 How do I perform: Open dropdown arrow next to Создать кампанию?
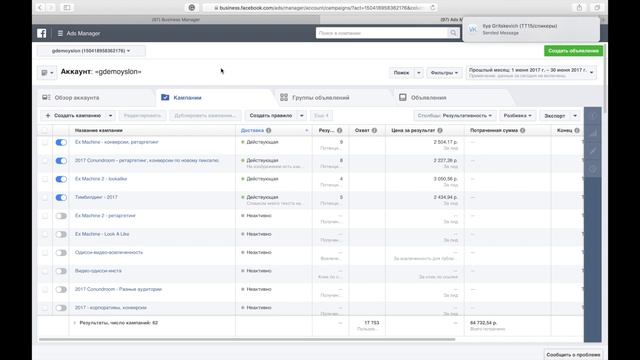click(x=110, y=116)
